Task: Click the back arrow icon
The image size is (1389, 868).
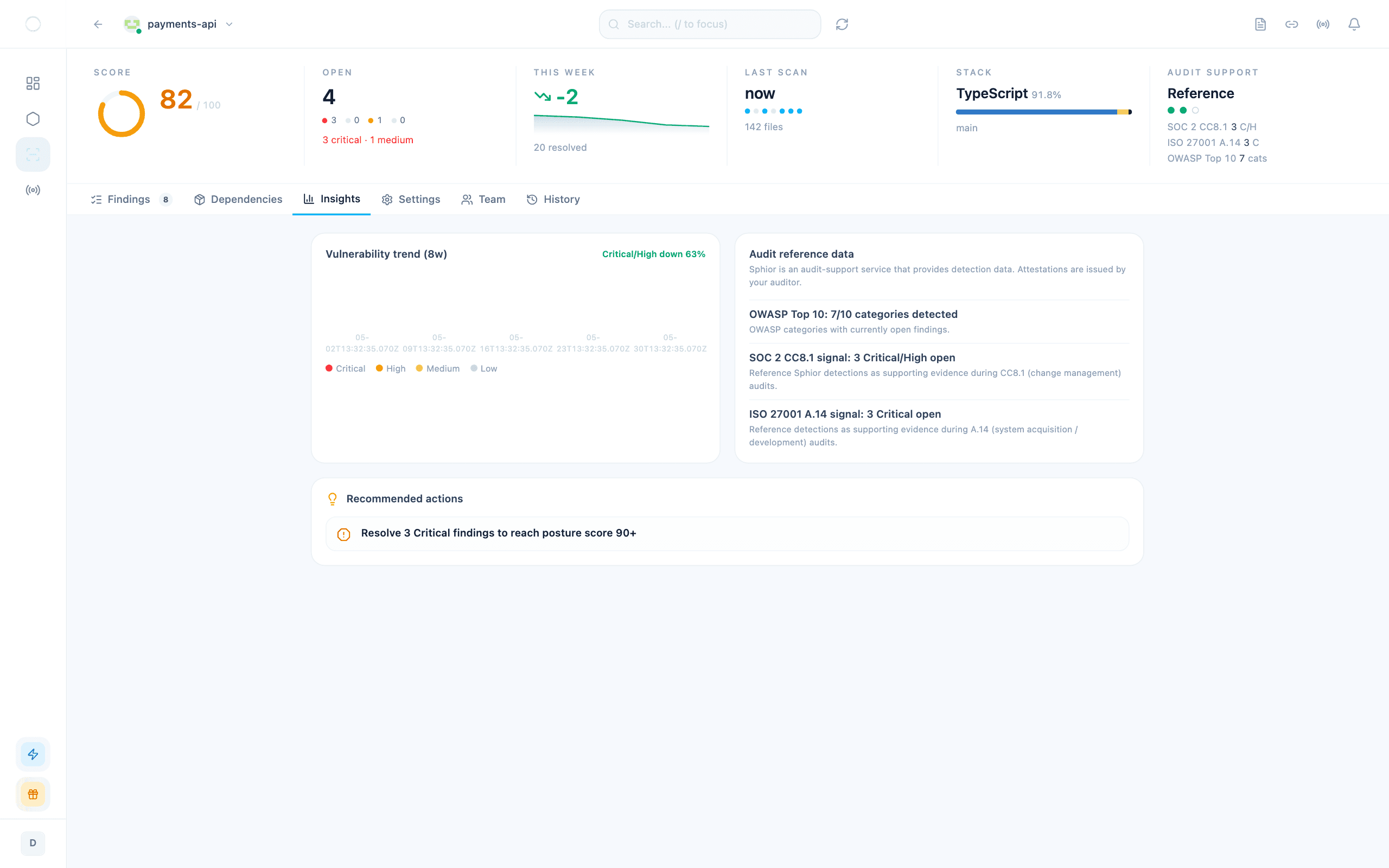Action: click(x=98, y=24)
